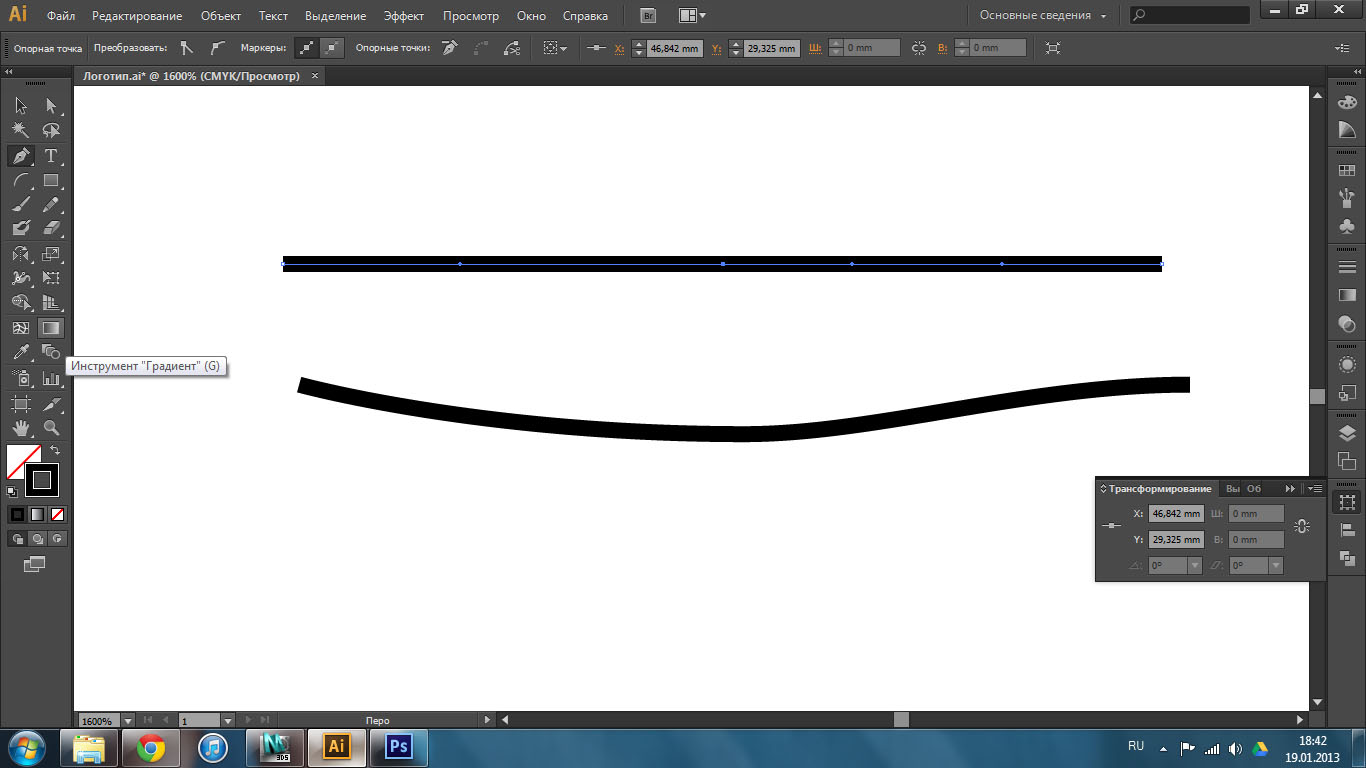This screenshot has height=768, width=1366.
Task: Open the Transform panel options menu
Action: point(1316,489)
